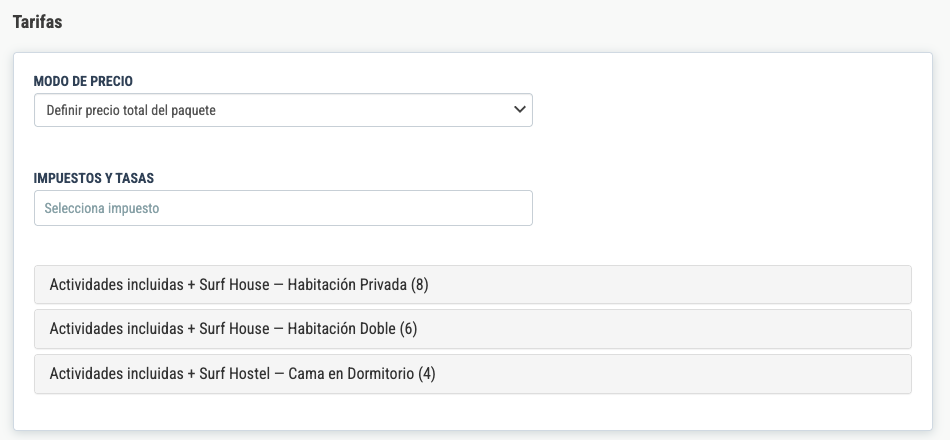Expand Surf House Habitación Doble (6) section

pyautogui.click(x=473, y=329)
